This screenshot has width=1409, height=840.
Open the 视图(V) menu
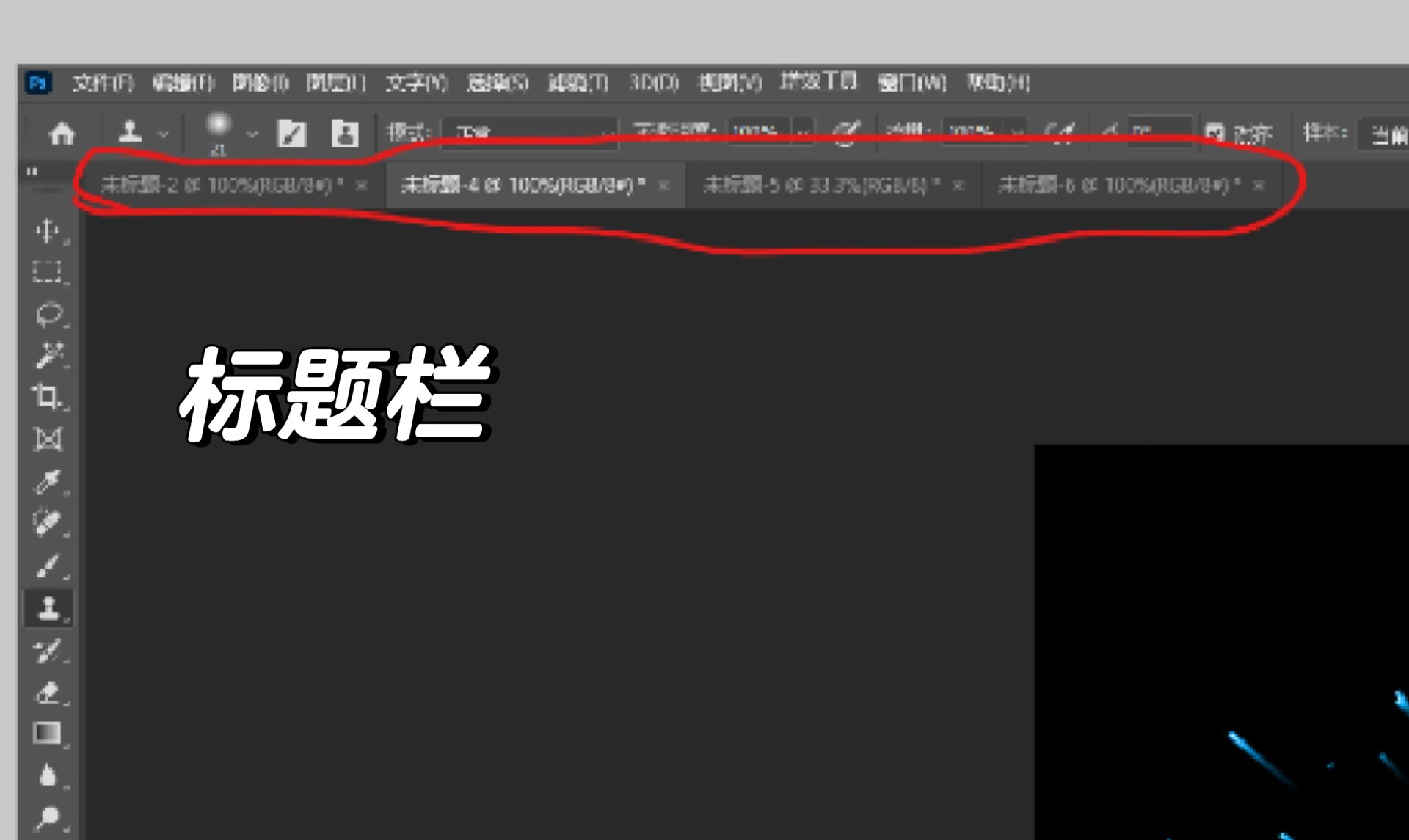(x=730, y=82)
